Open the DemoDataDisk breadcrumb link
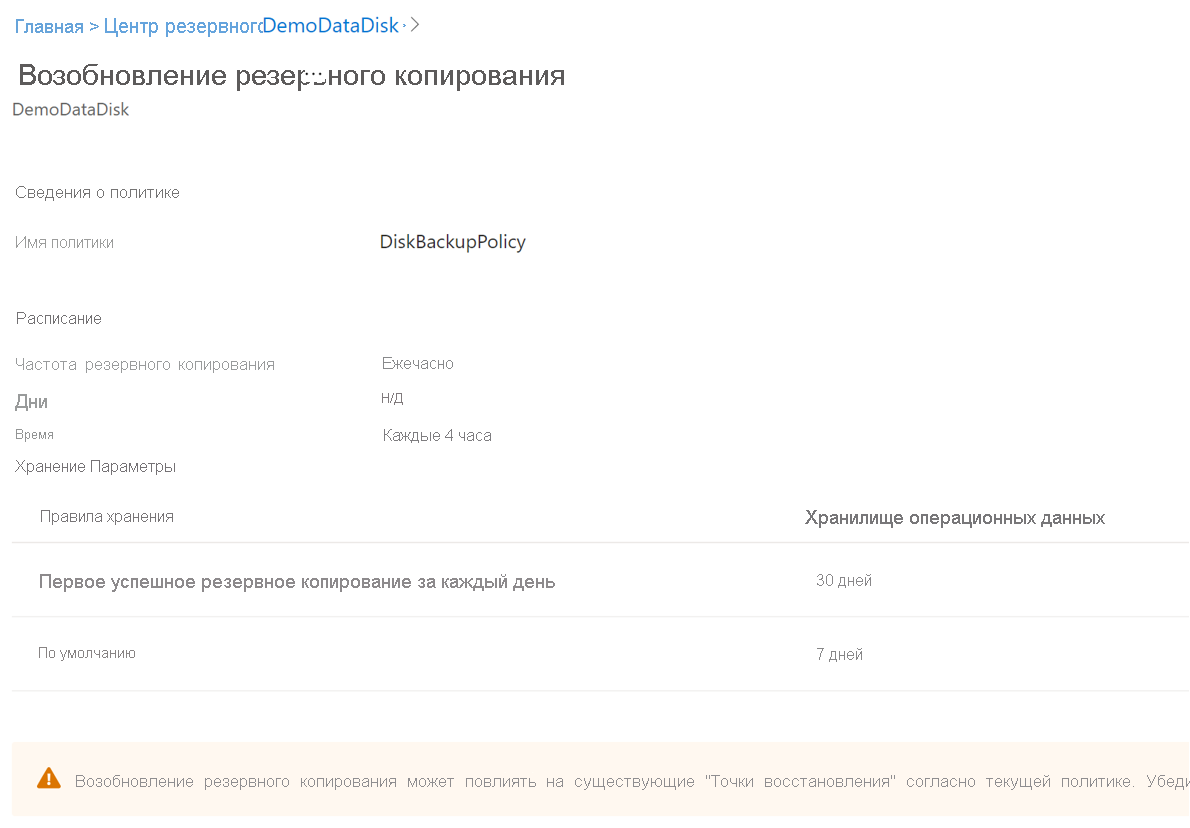Viewport: 1190px width, 828px height. pos(330,25)
